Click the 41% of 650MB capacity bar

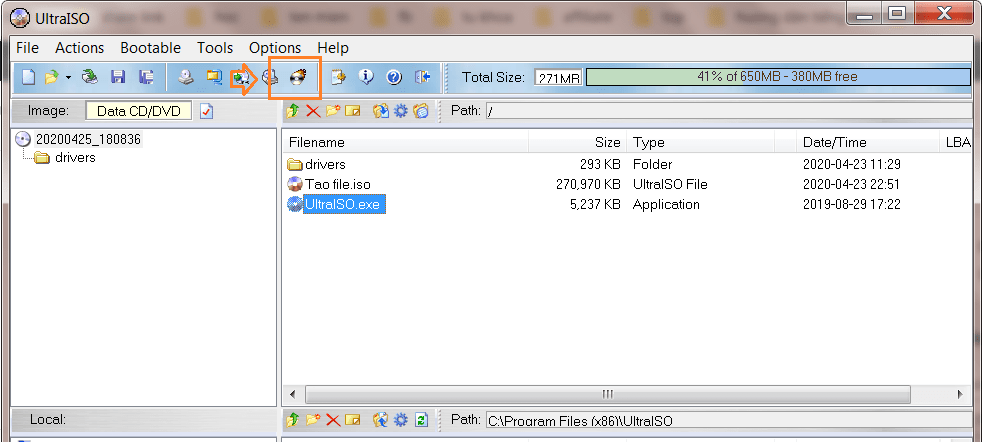coord(777,77)
